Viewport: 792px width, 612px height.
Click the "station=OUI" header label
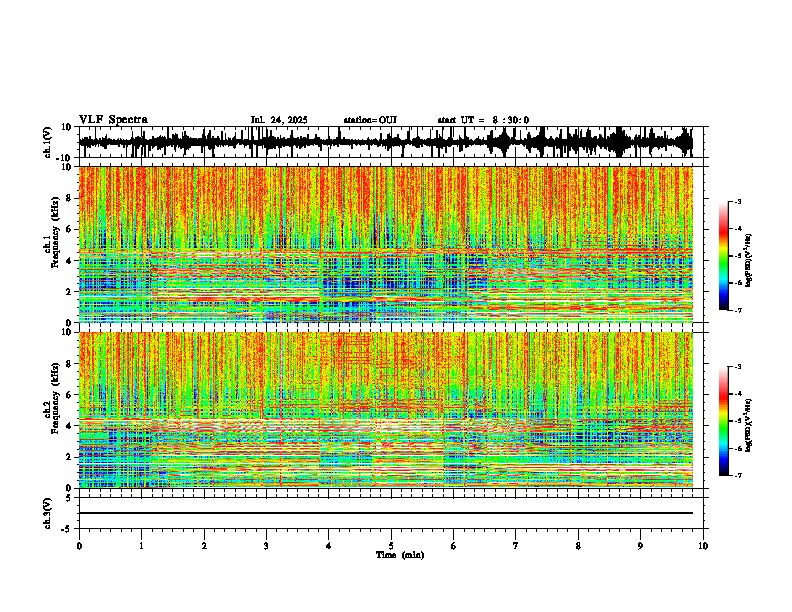coord(370,120)
